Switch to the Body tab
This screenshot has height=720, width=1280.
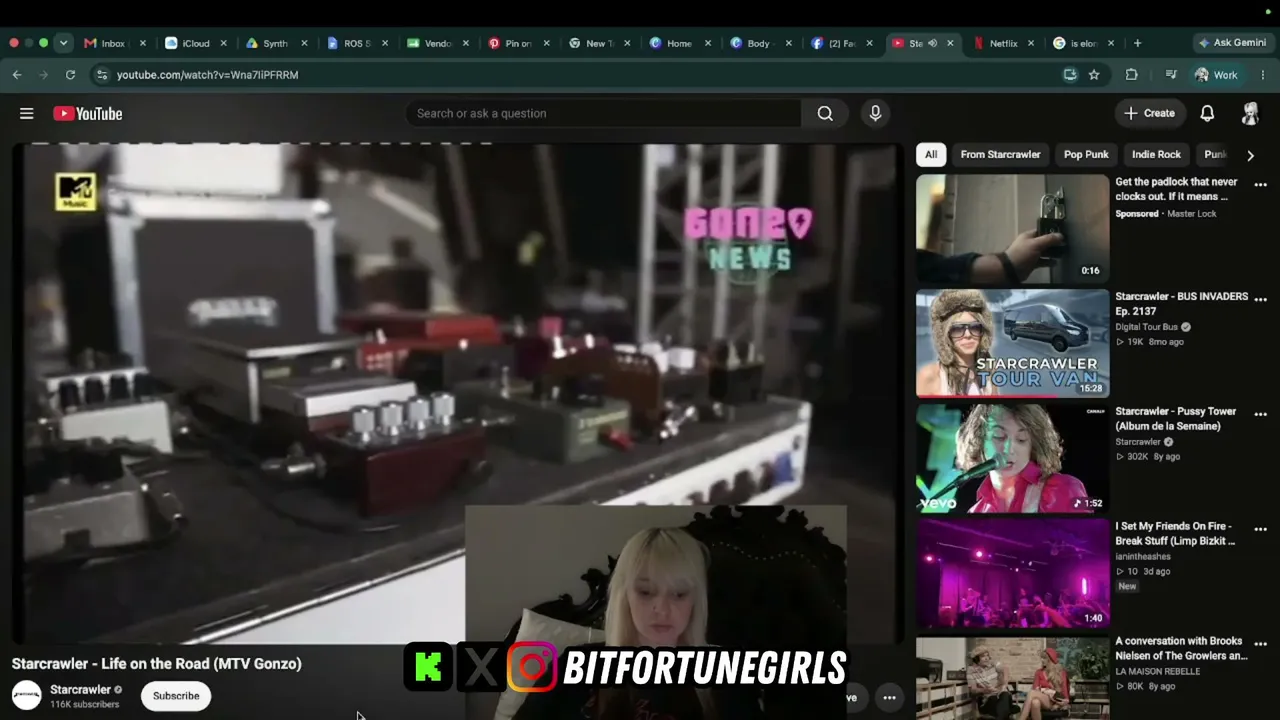point(760,43)
